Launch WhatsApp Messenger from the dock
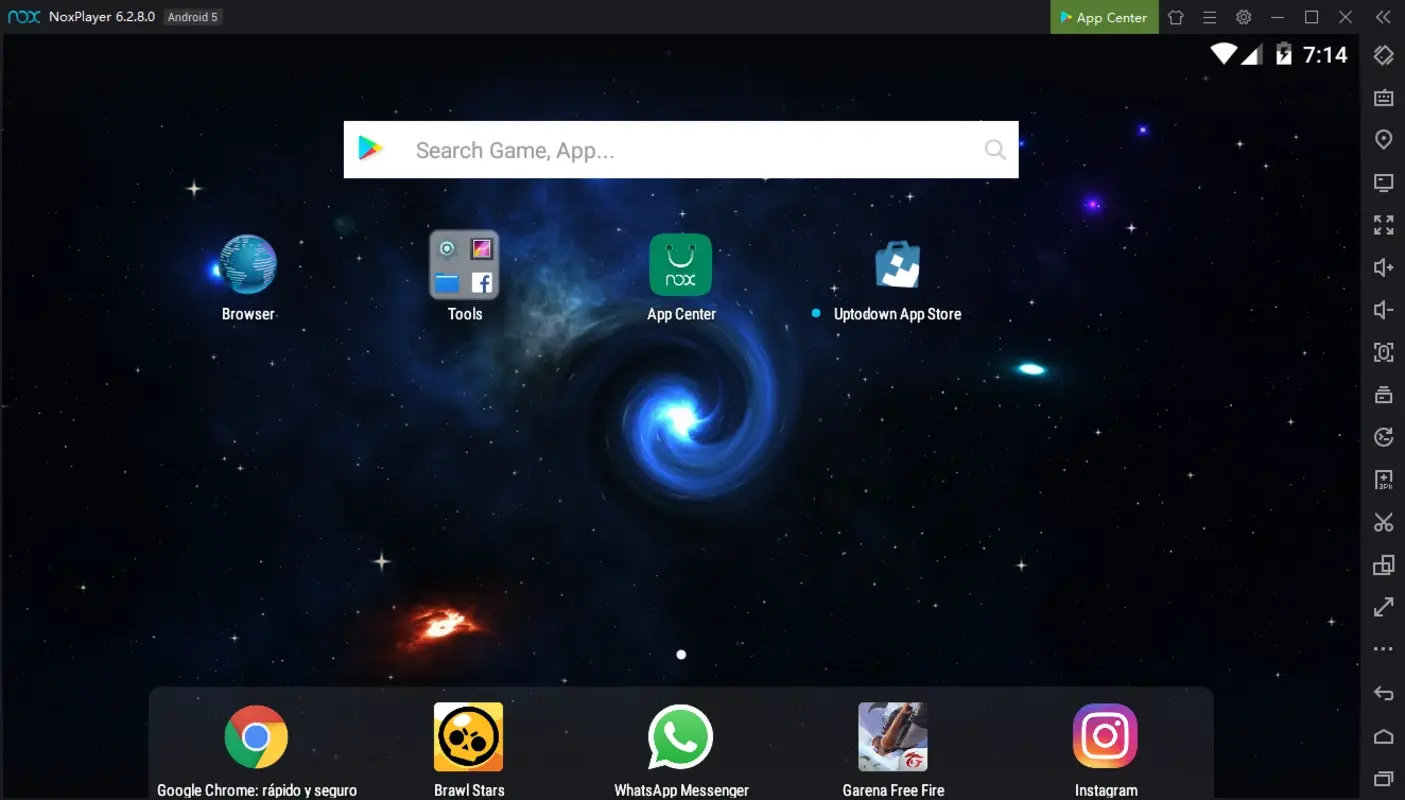 point(681,738)
